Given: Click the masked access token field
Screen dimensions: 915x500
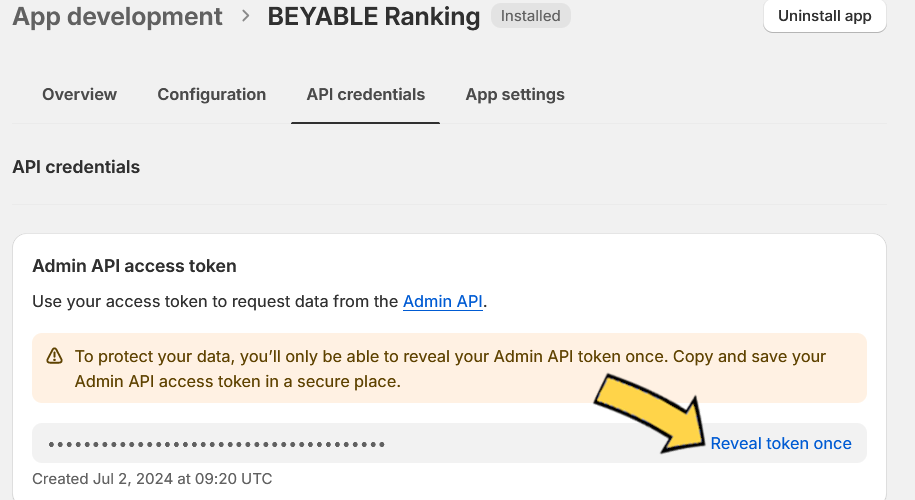Looking at the screenshot, I should [449, 443].
